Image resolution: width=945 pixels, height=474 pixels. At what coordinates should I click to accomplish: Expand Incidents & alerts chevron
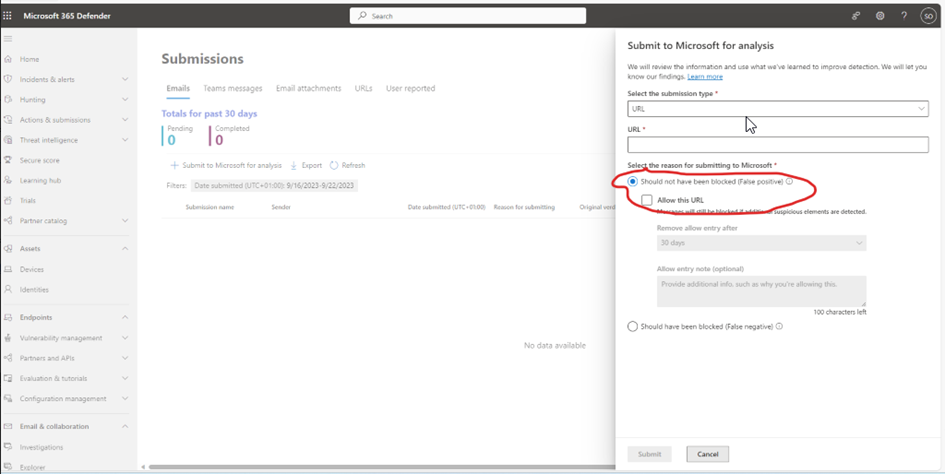(x=125, y=79)
